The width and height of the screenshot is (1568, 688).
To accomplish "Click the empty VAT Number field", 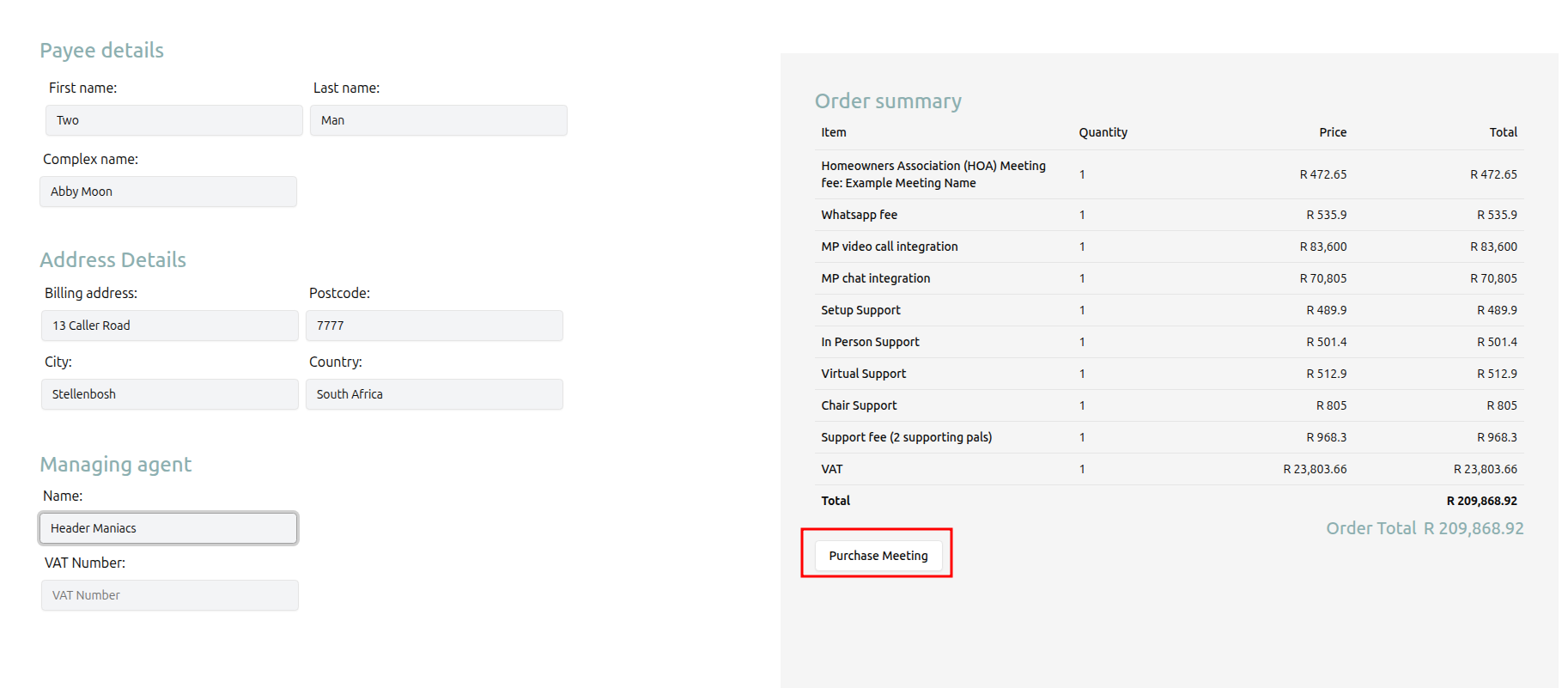I will pos(170,595).
